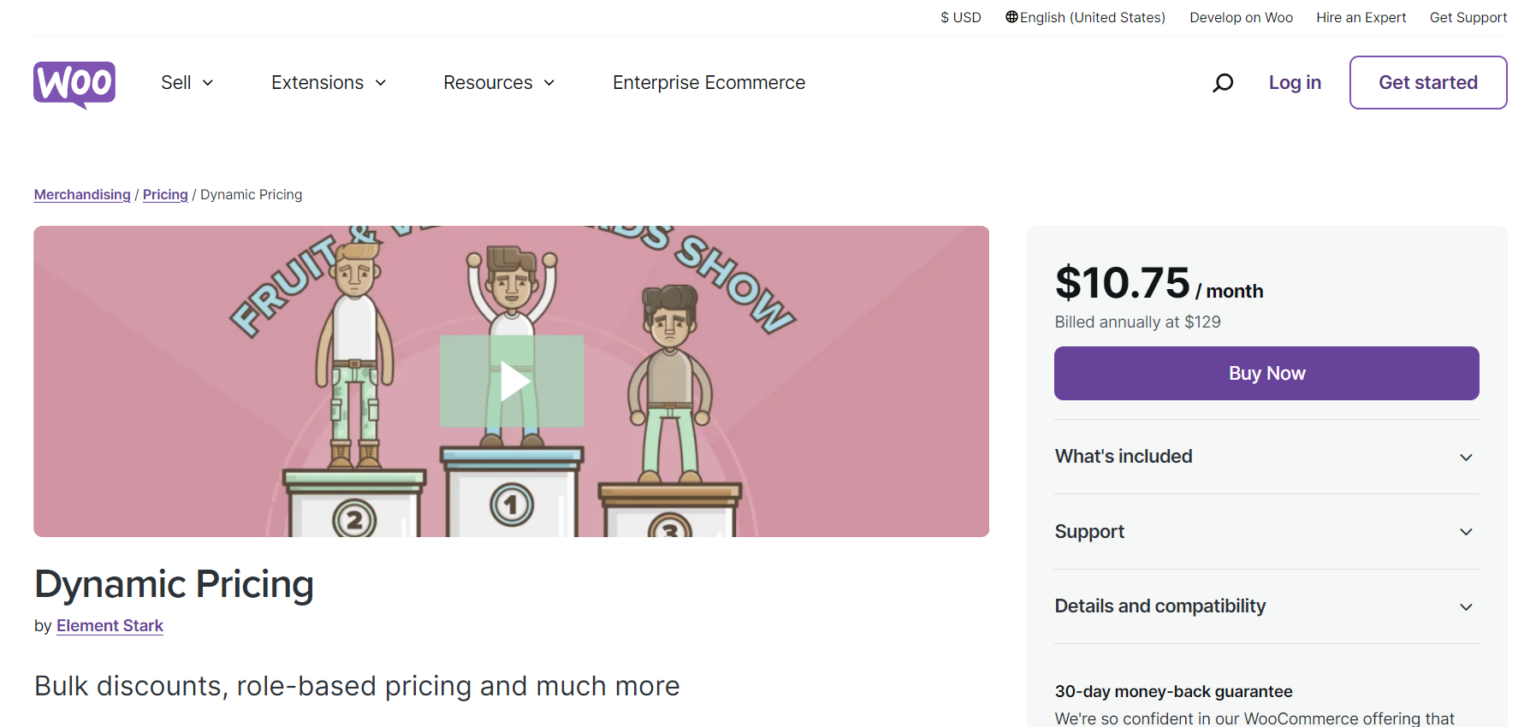Screen dimensions: 1536x727
Task: Expand the What's included section
Action: click(x=1266, y=457)
